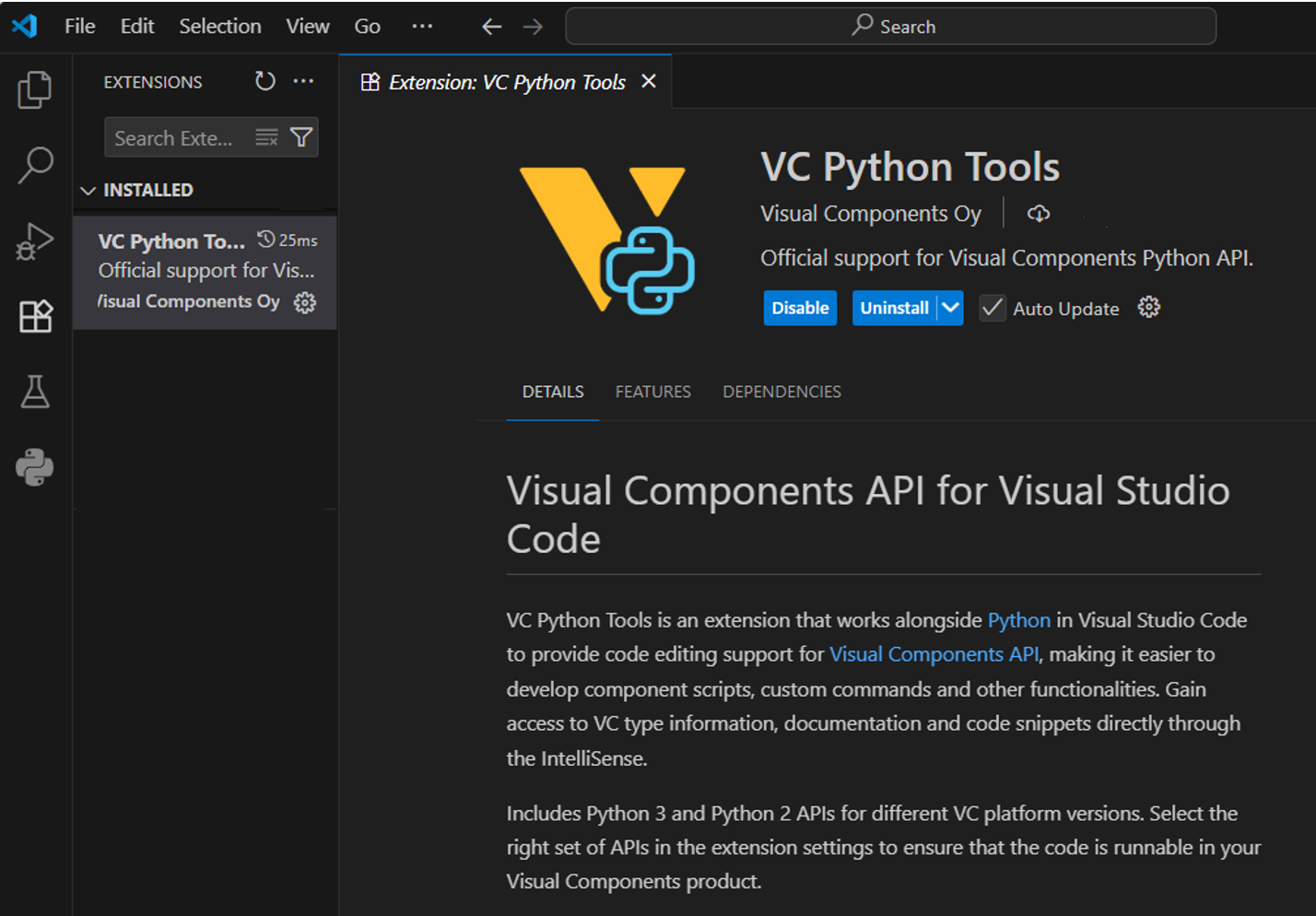Image resolution: width=1316 pixels, height=916 pixels.
Task: Collapse the INSTALLED section
Action: tap(88, 191)
